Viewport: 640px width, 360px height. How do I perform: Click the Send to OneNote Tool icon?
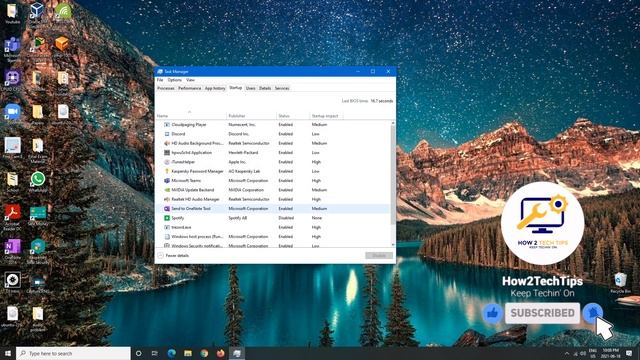(167, 209)
